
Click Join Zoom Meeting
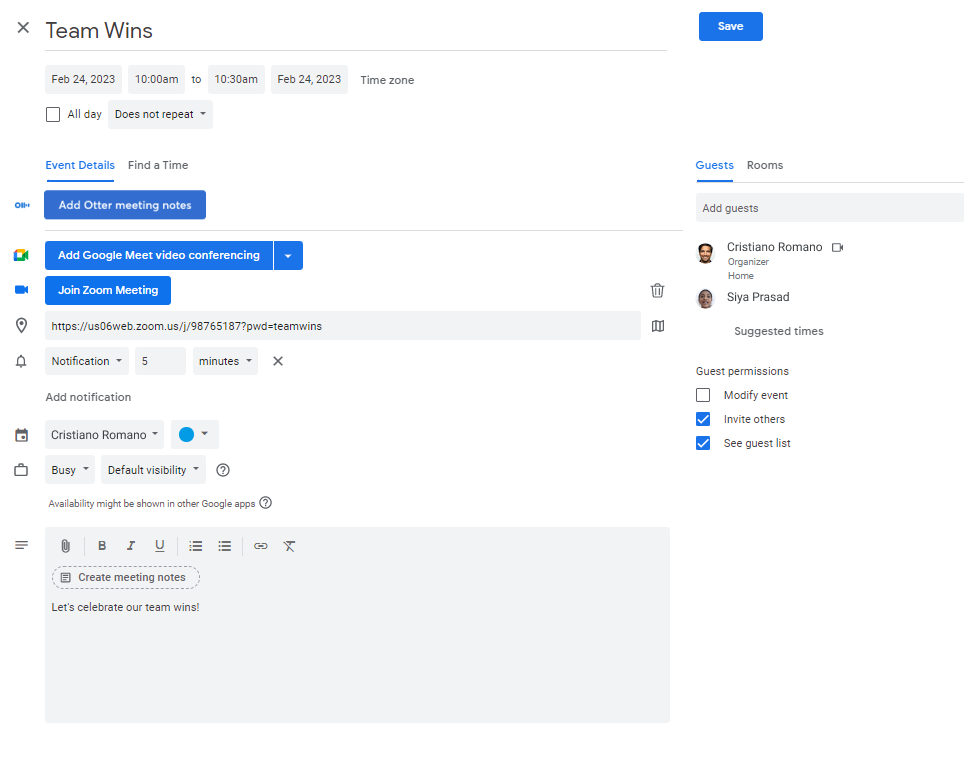pyautogui.click(x=107, y=290)
